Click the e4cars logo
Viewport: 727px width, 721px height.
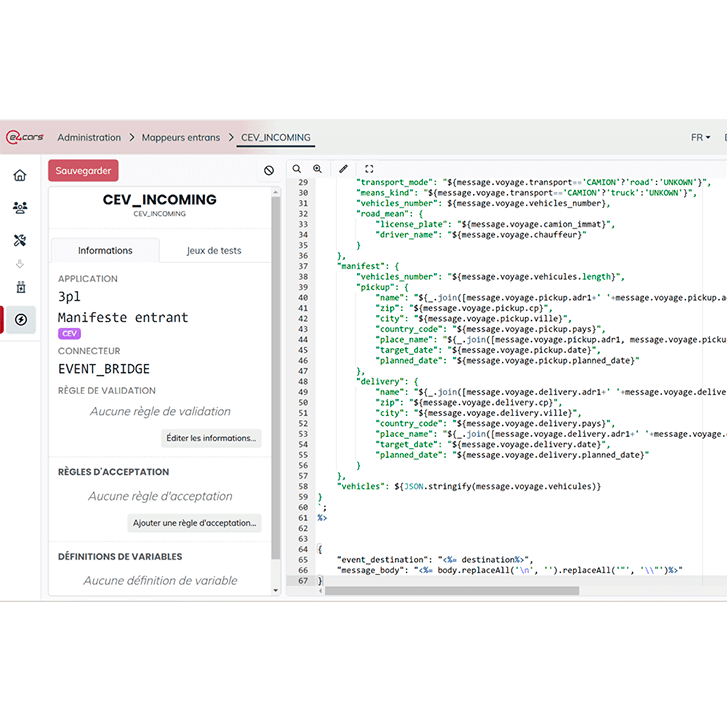[x=22, y=138]
